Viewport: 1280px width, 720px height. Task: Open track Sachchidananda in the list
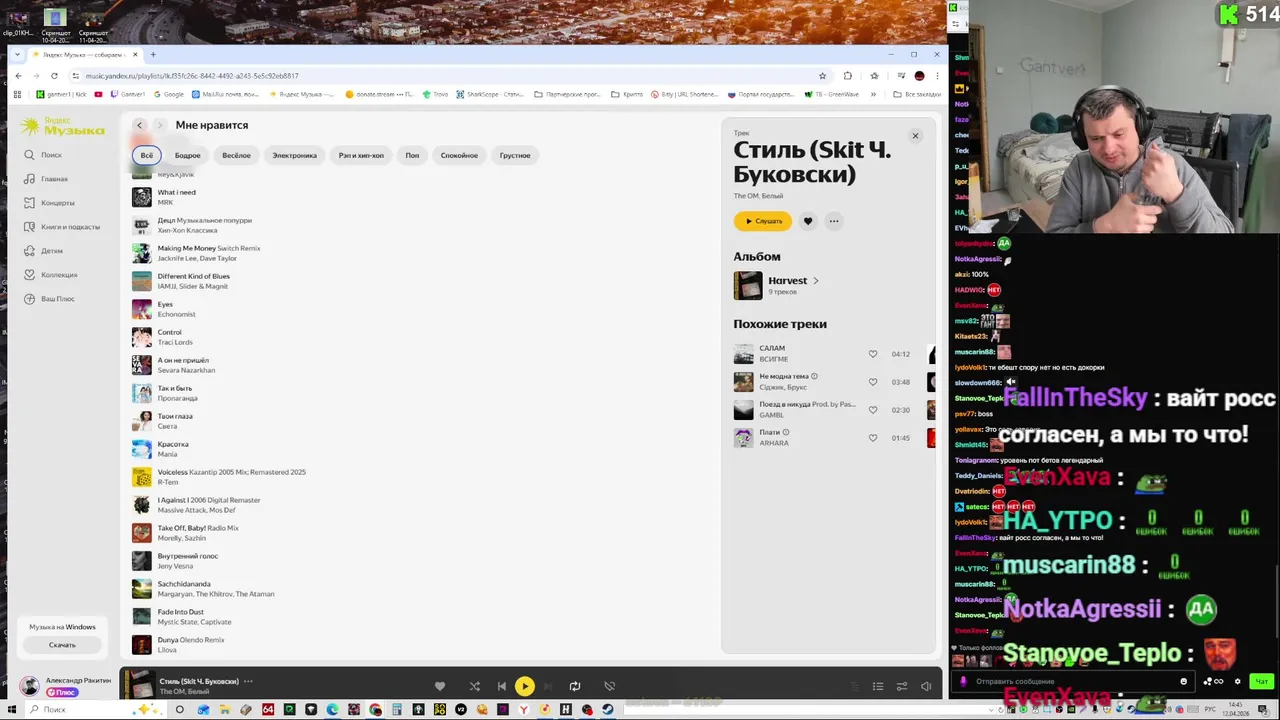coord(184,584)
